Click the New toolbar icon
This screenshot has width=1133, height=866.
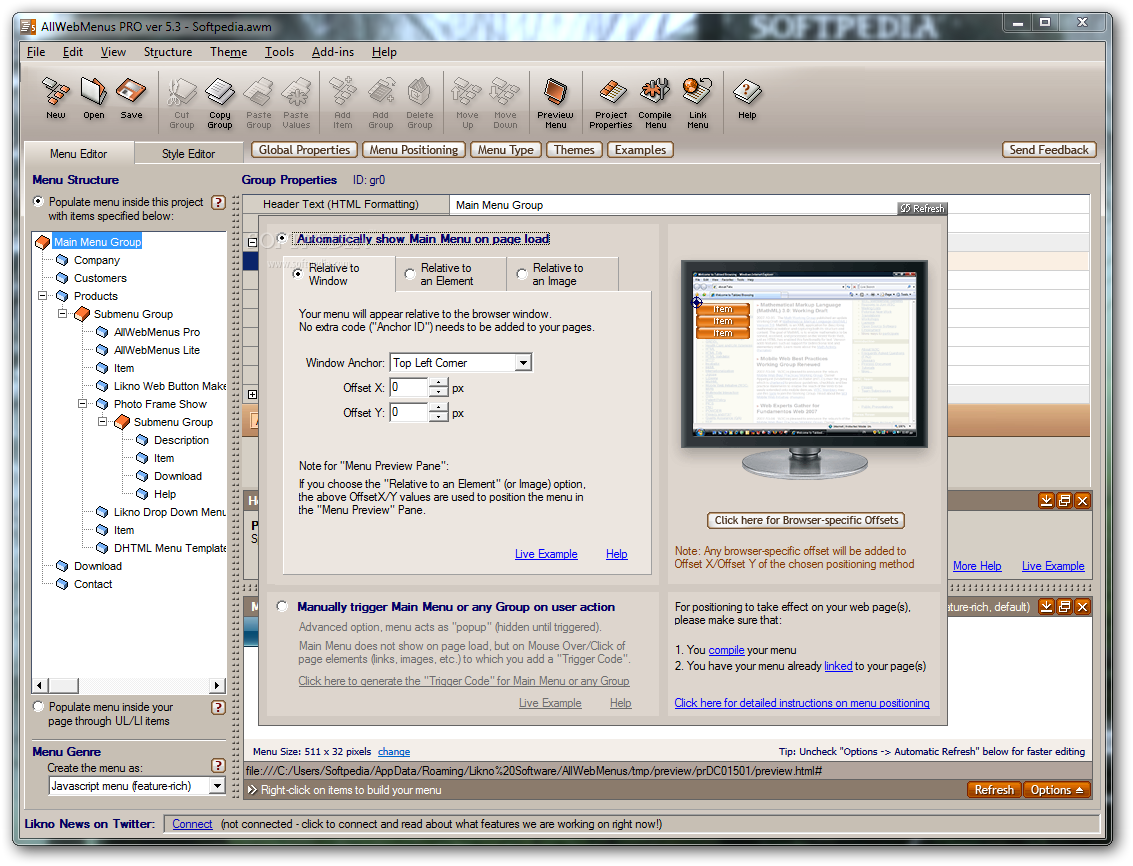(56, 99)
